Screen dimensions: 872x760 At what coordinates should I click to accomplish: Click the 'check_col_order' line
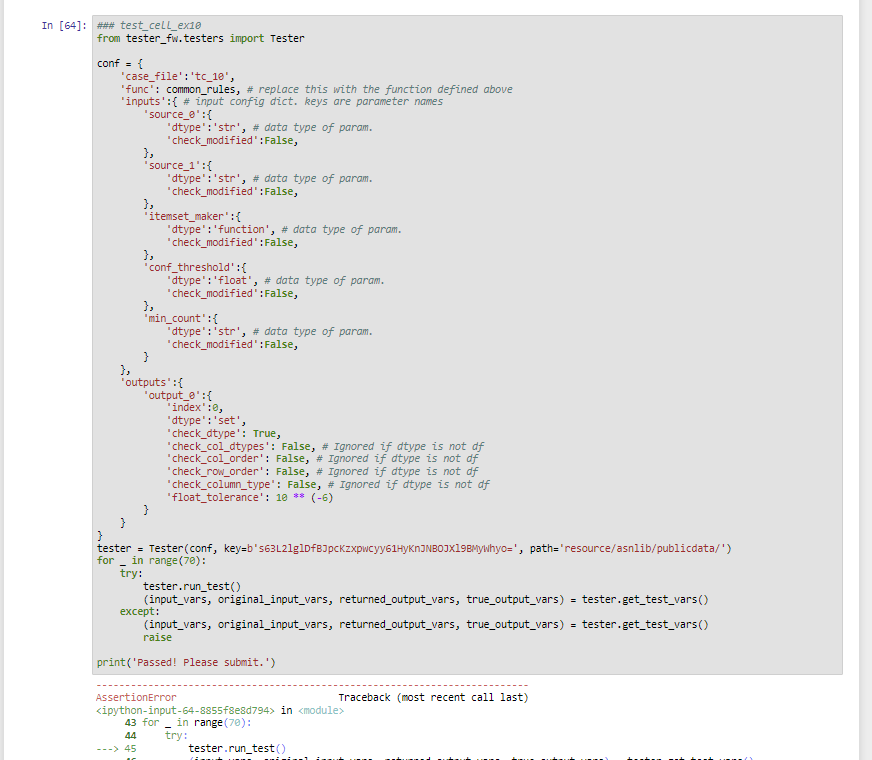click(x=322, y=459)
